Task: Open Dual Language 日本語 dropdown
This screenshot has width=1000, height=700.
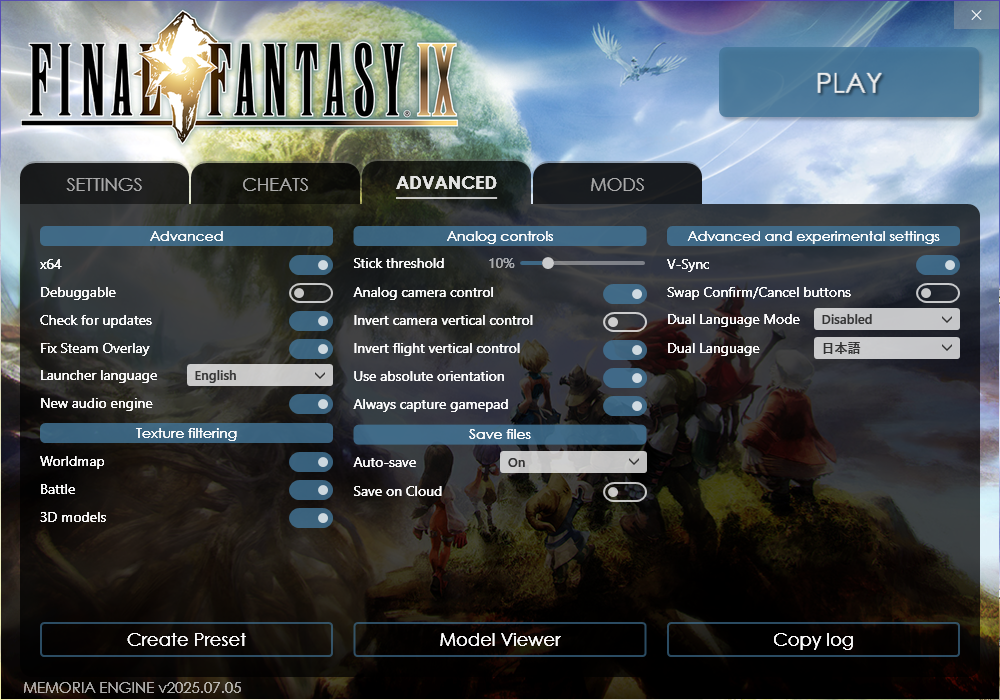Action: point(886,348)
